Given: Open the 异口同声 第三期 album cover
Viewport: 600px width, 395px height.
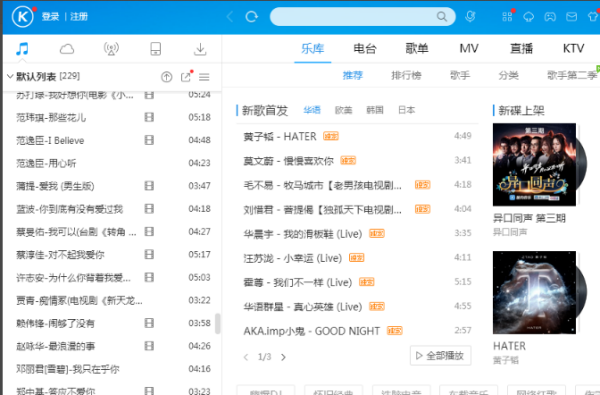Looking at the screenshot, I should point(534,165).
